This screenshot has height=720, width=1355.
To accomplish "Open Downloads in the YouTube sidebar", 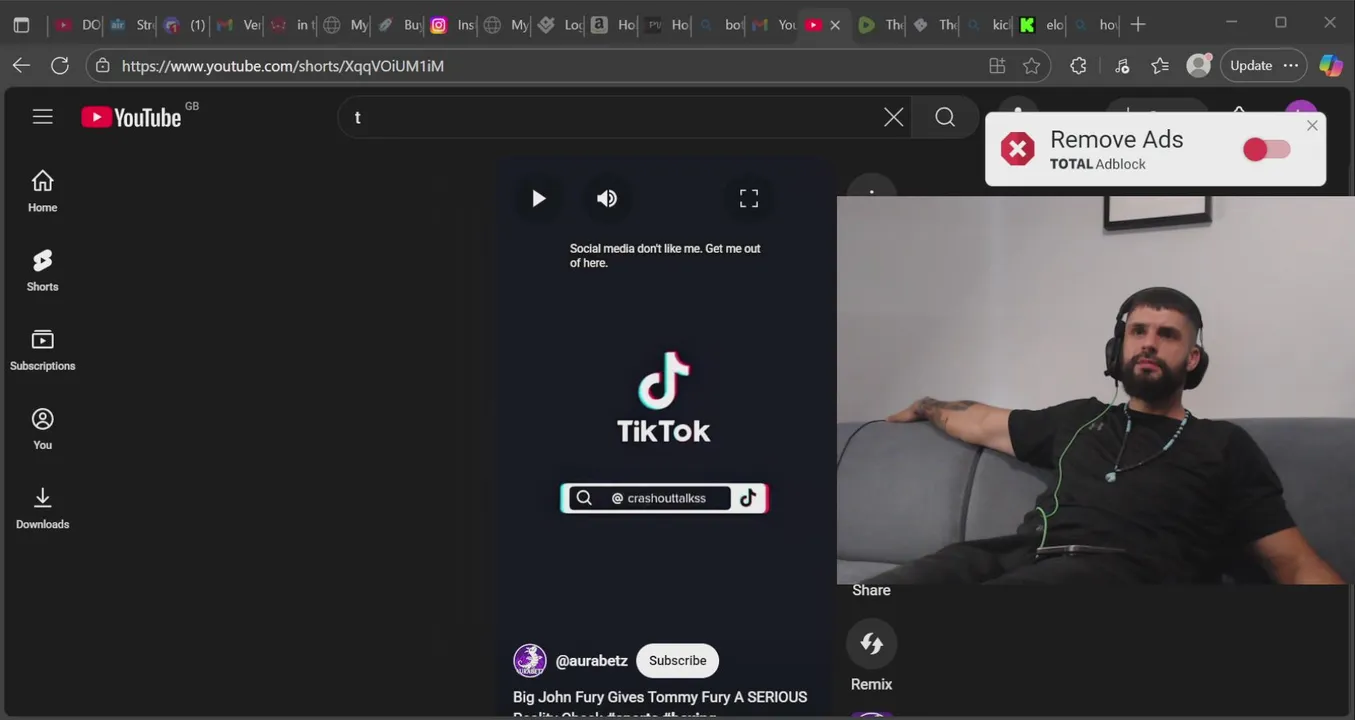I will (x=42, y=508).
